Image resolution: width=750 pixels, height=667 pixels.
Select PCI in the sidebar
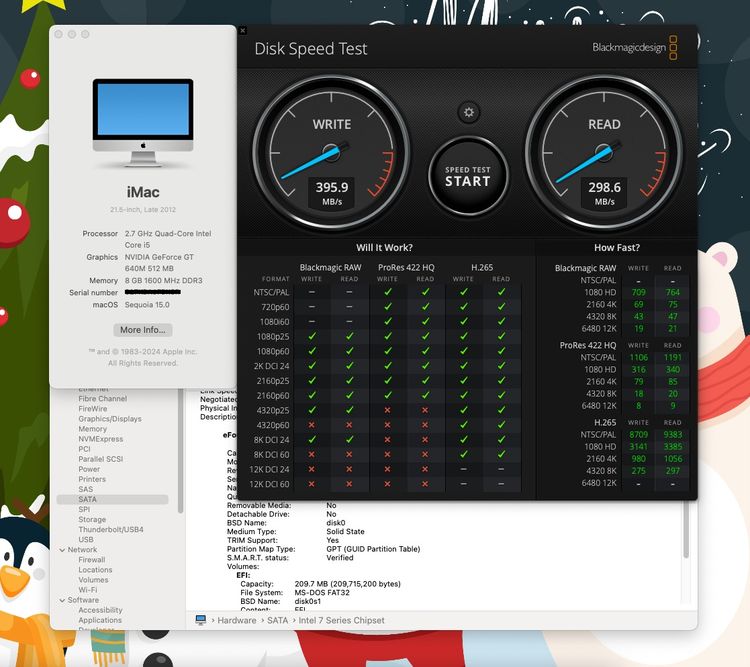pos(84,449)
